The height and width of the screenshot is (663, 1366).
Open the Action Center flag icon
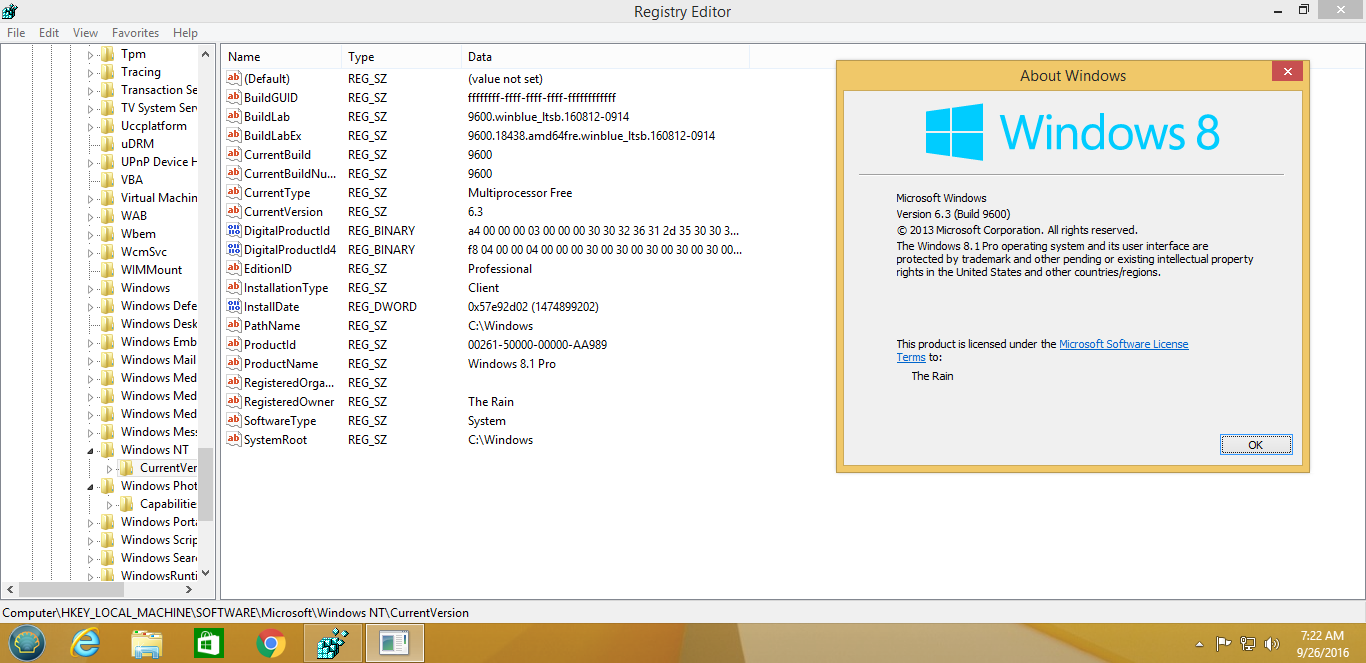(1223, 643)
